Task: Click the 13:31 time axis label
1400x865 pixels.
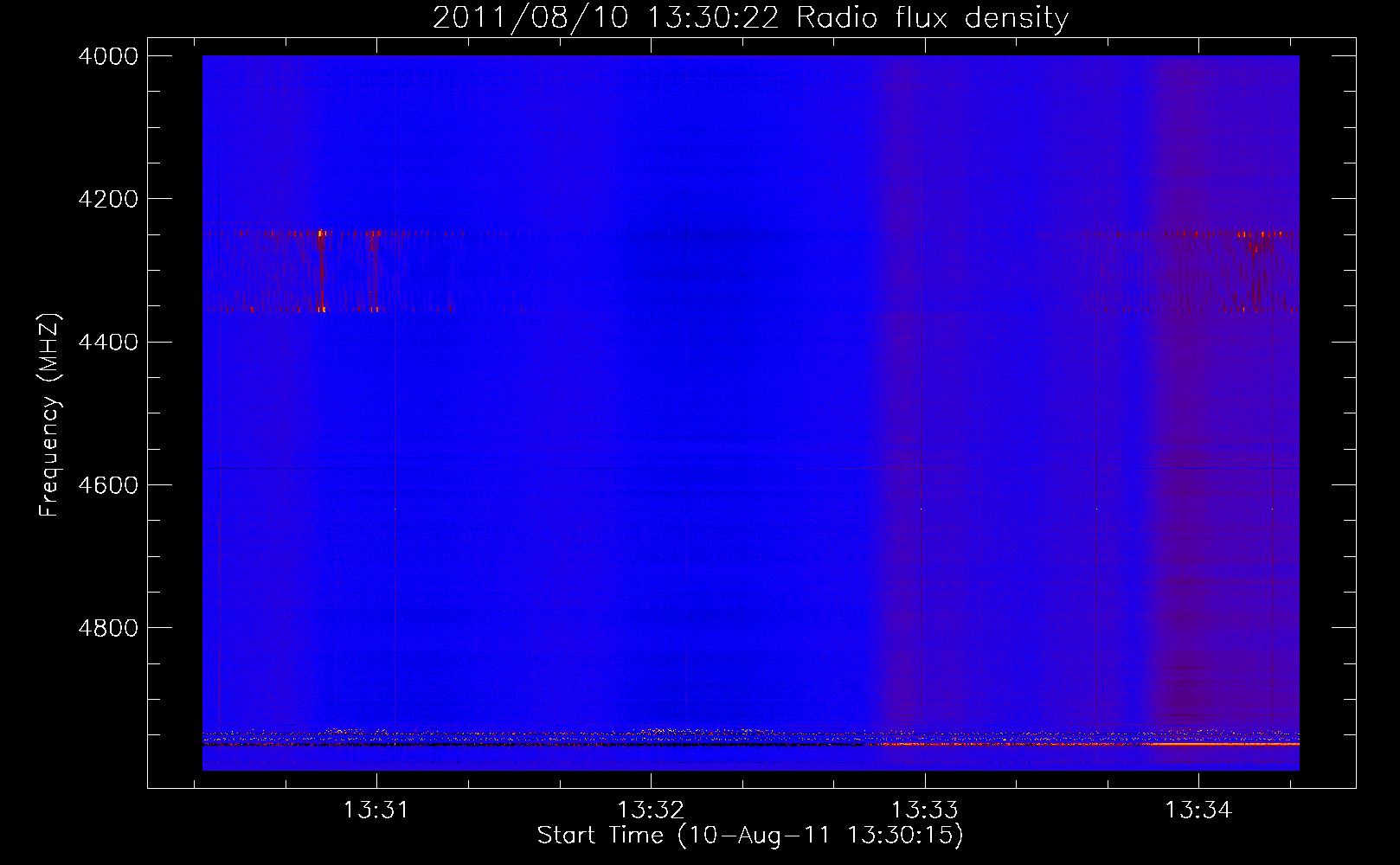Action: point(376,811)
